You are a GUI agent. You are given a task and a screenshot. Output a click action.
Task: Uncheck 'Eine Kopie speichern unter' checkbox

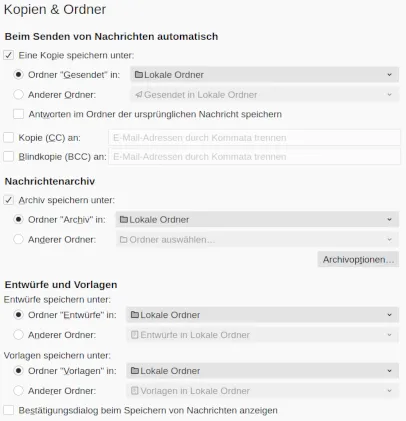[x=8, y=55]
